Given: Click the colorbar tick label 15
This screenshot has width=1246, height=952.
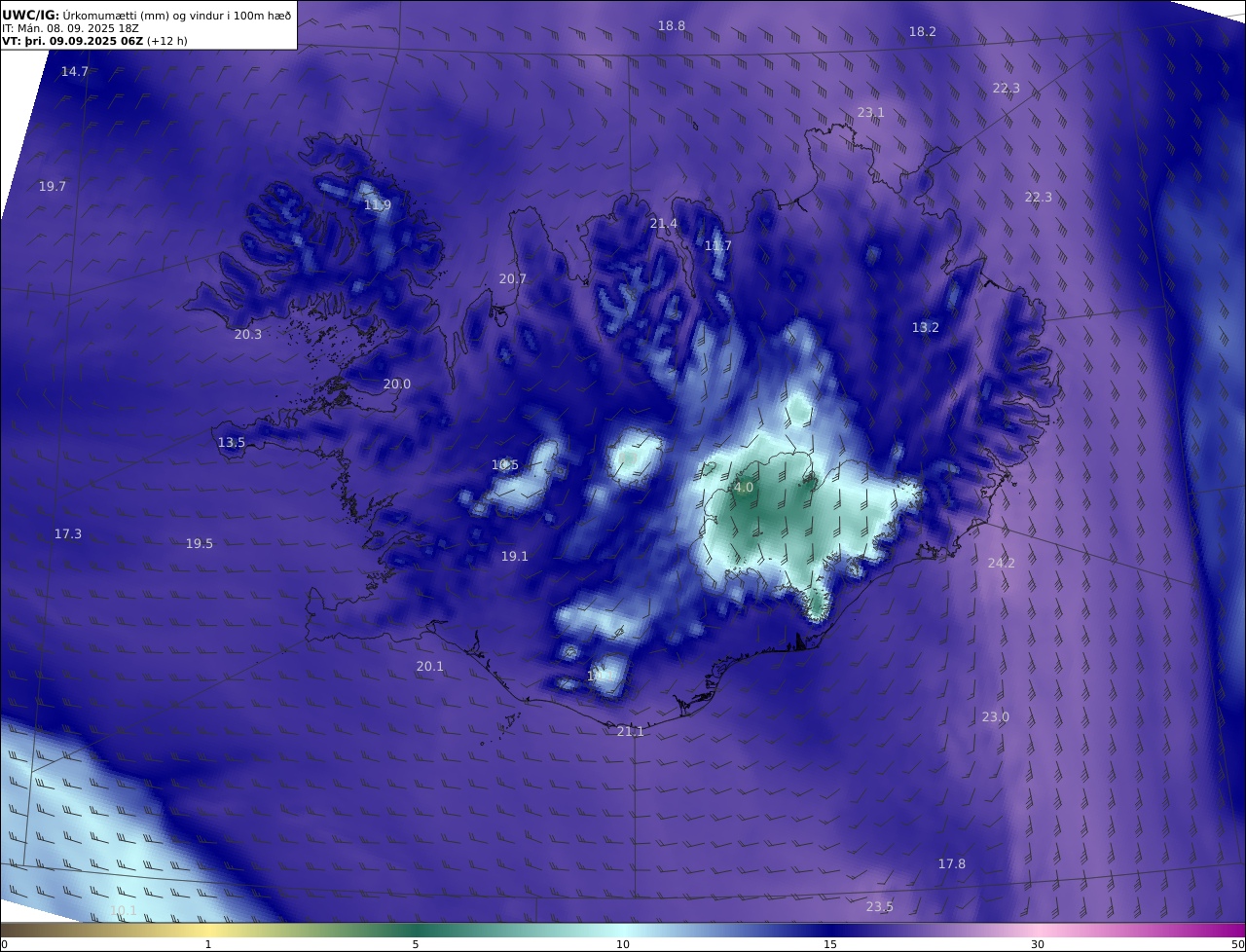Looking at the screenshot, I should pyautogui.click(x=830, y=944).
